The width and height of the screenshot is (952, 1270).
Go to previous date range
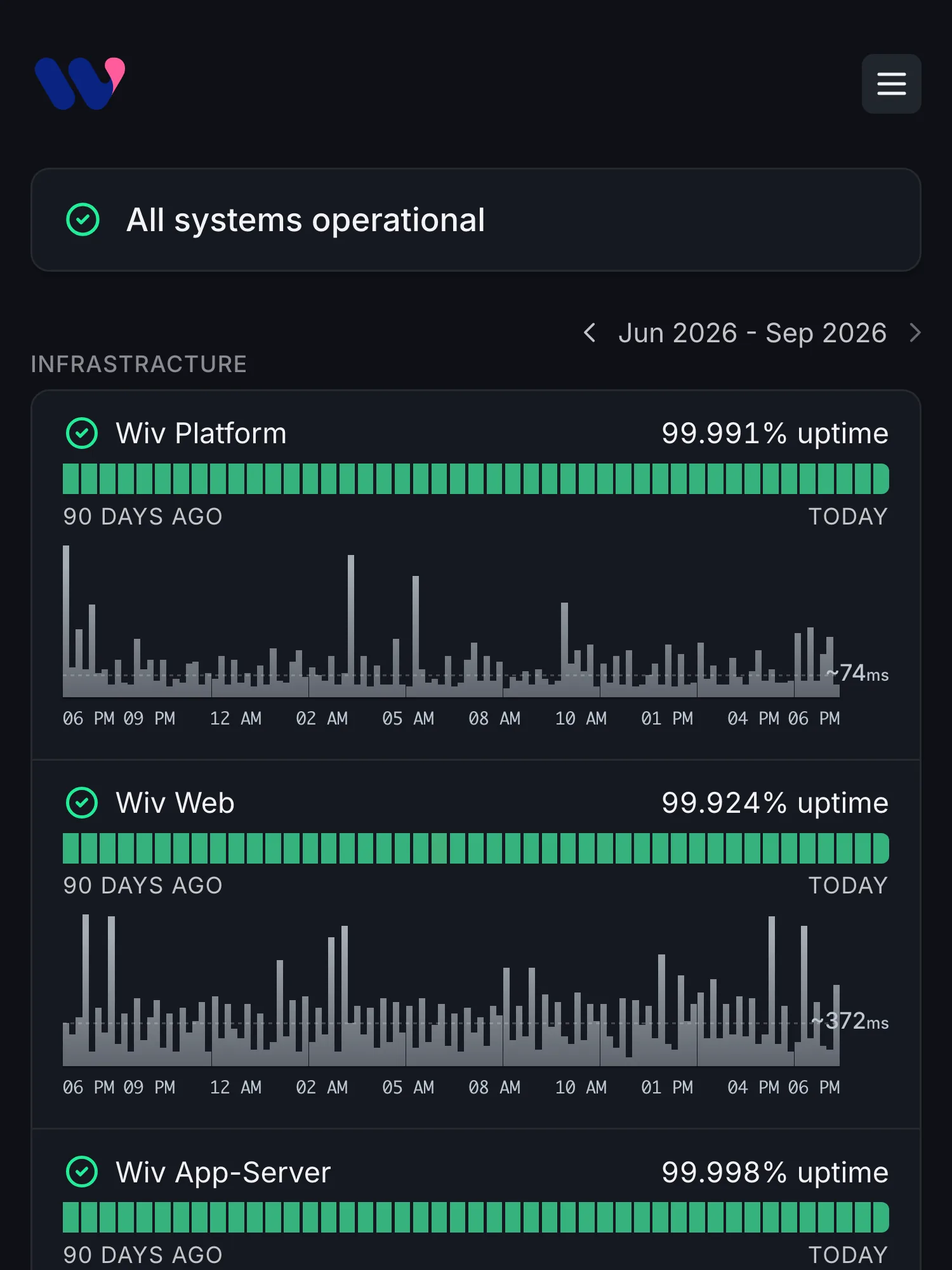(x=590, y=333)
